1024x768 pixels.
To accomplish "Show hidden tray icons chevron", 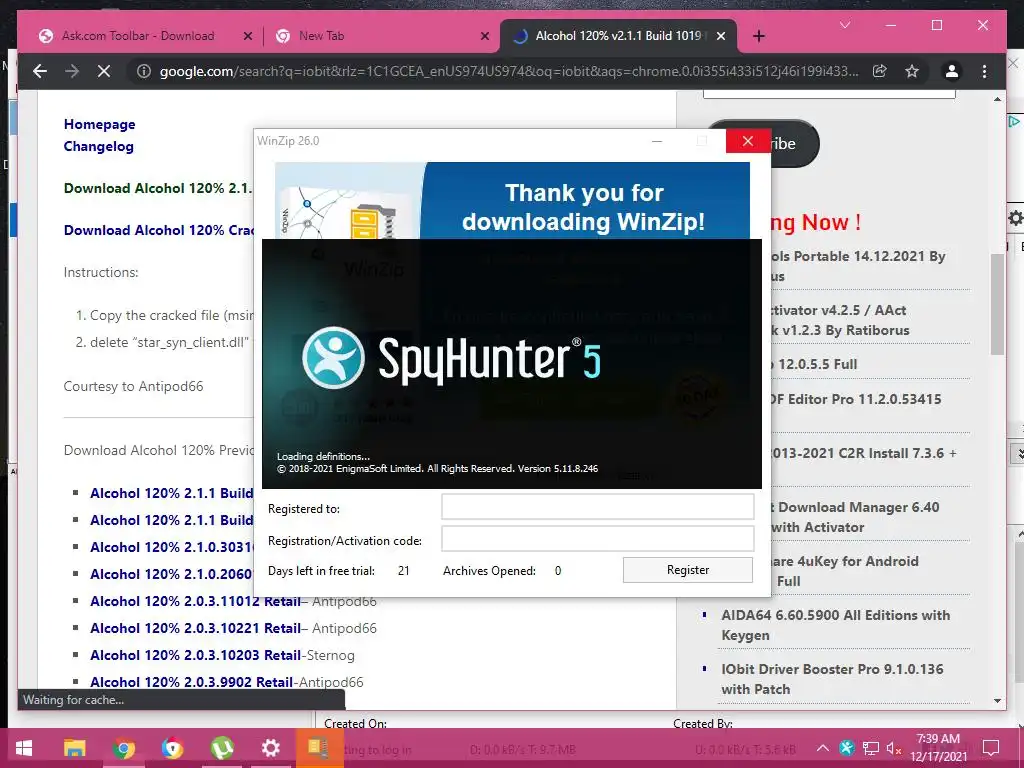I will click(x=823, y=748).
